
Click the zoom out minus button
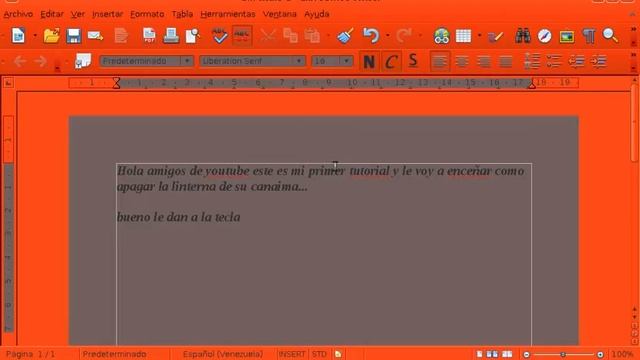(x=527, y=354)
